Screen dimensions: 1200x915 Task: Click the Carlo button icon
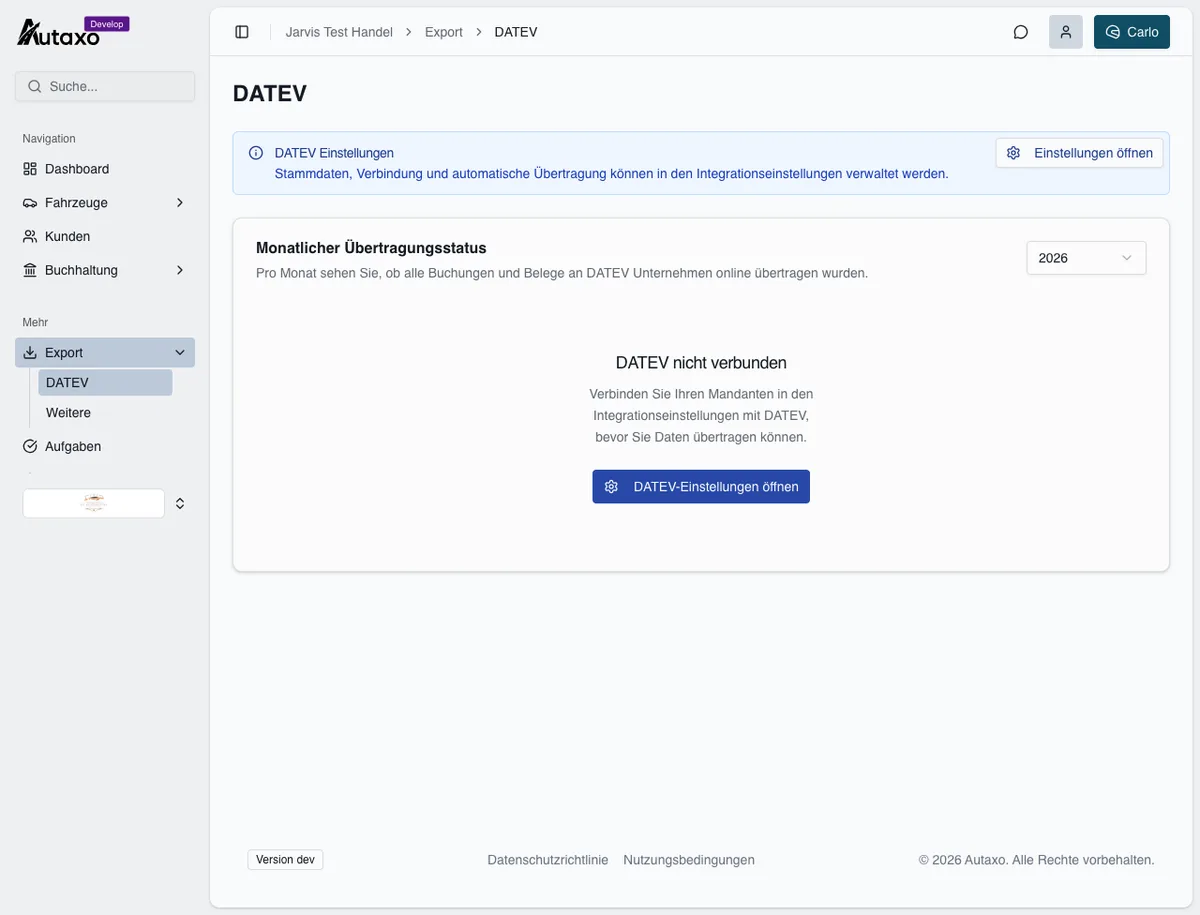tap(1113, 32)
